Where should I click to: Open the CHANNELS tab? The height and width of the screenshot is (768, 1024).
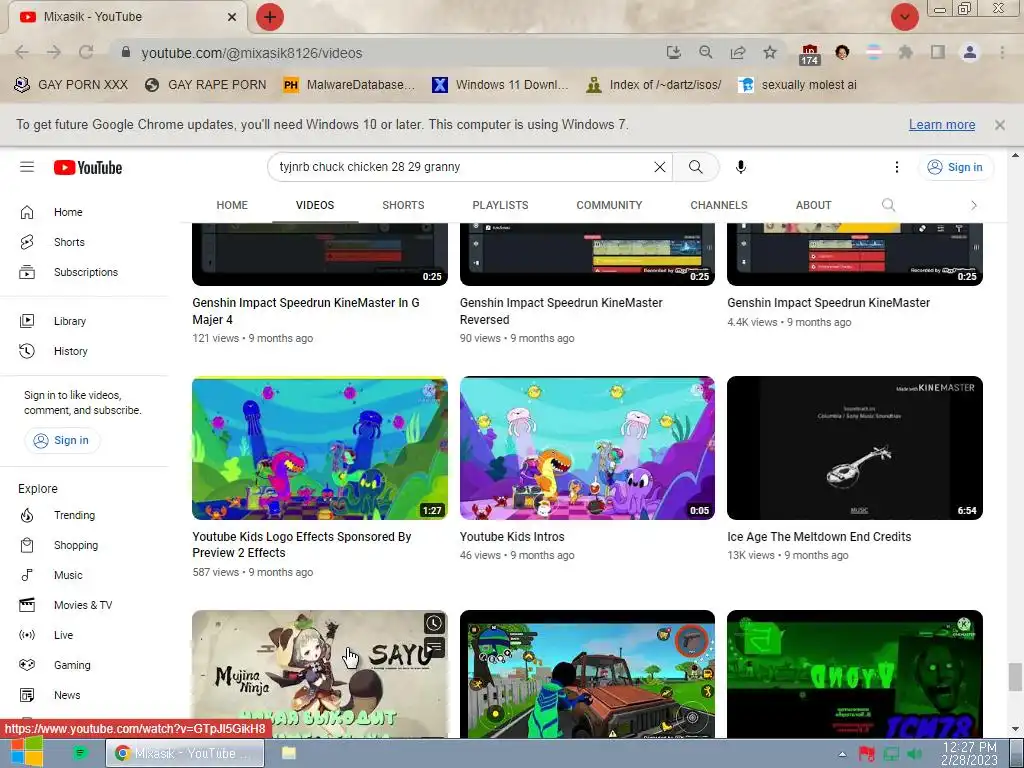click(x=719, y=205)
